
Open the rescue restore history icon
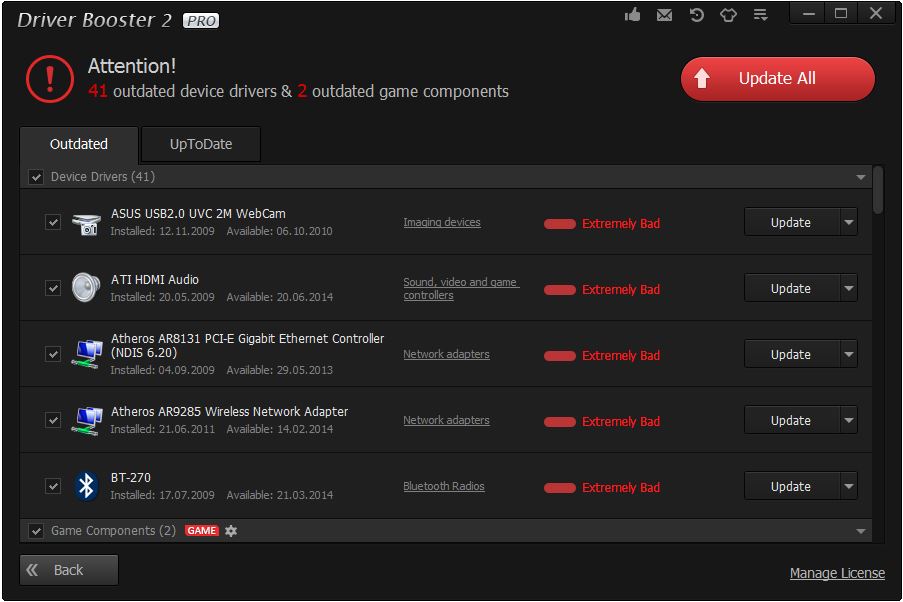click(696, 14)
